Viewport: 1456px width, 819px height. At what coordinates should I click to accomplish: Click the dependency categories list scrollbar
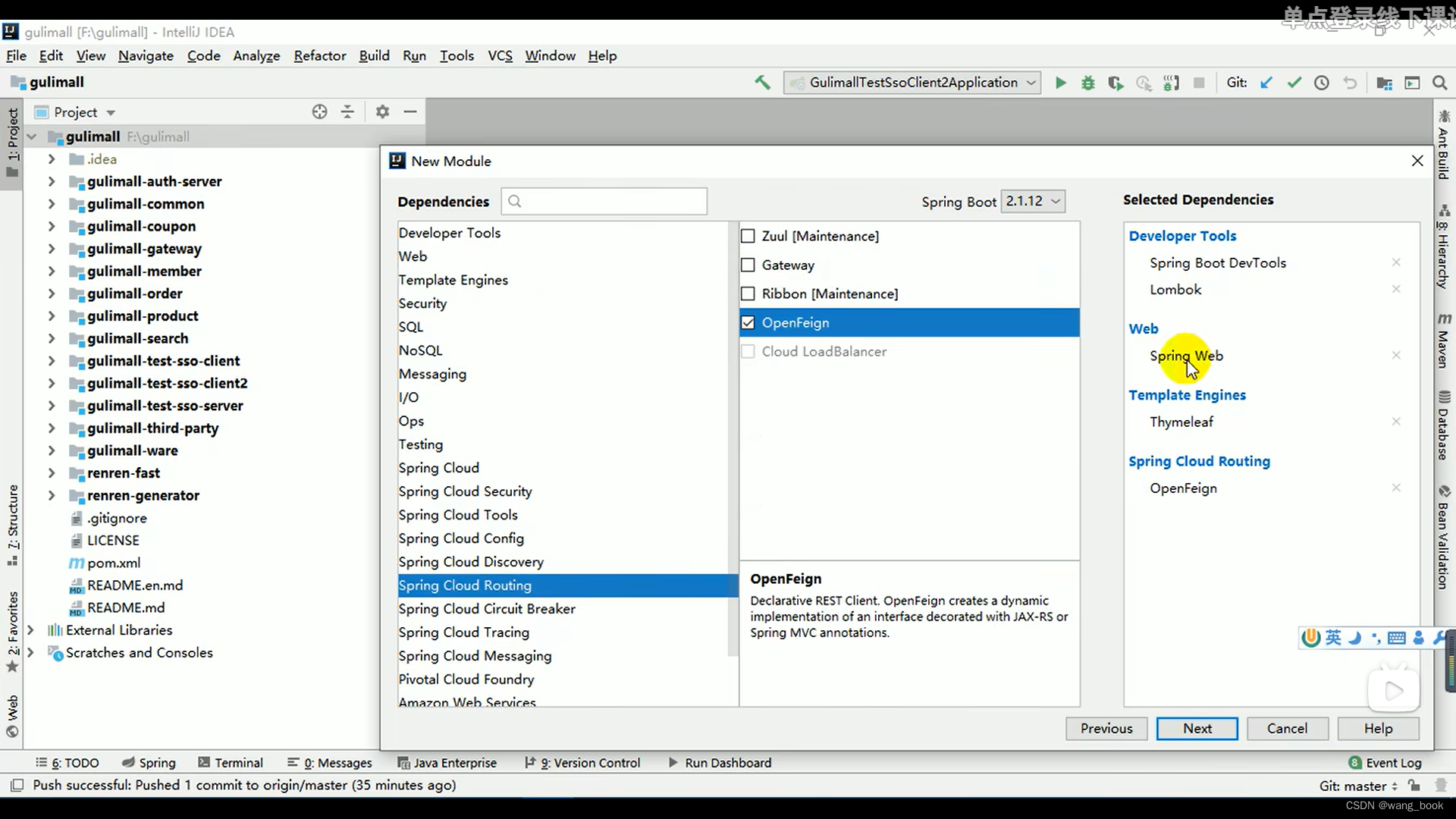coord(733,438)
